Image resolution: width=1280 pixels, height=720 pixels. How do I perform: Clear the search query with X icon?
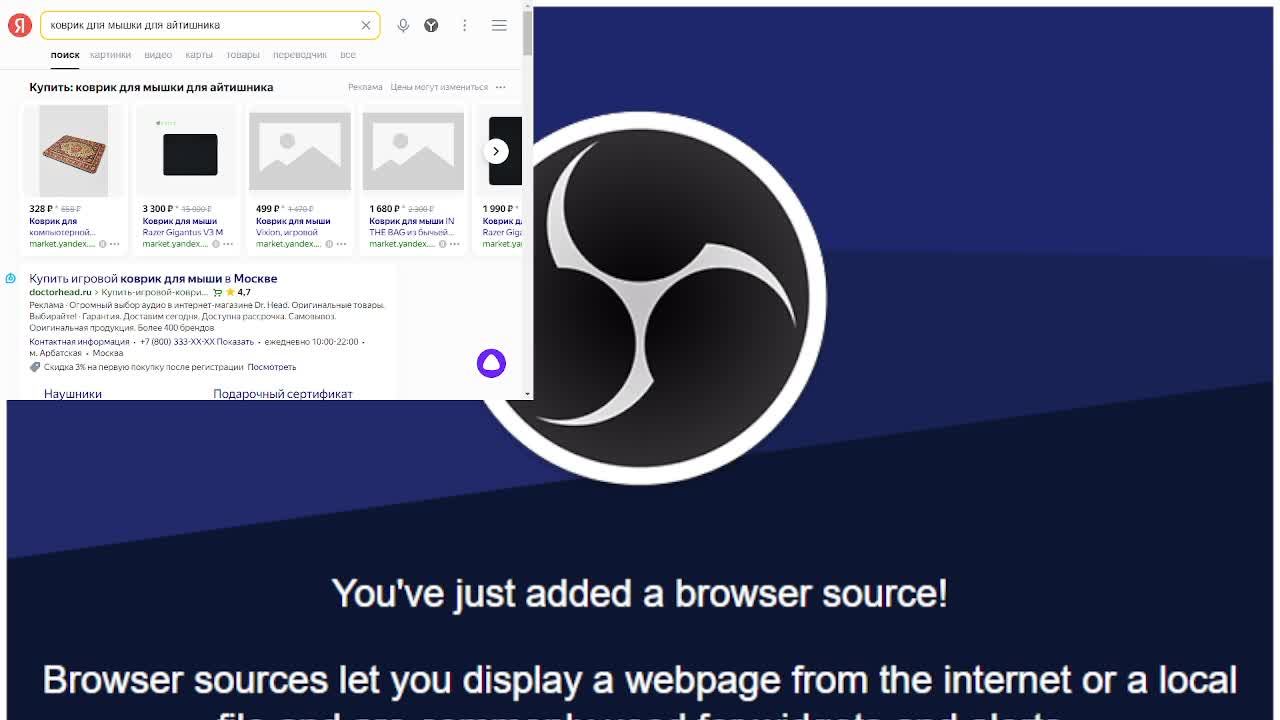pos(366,25)
